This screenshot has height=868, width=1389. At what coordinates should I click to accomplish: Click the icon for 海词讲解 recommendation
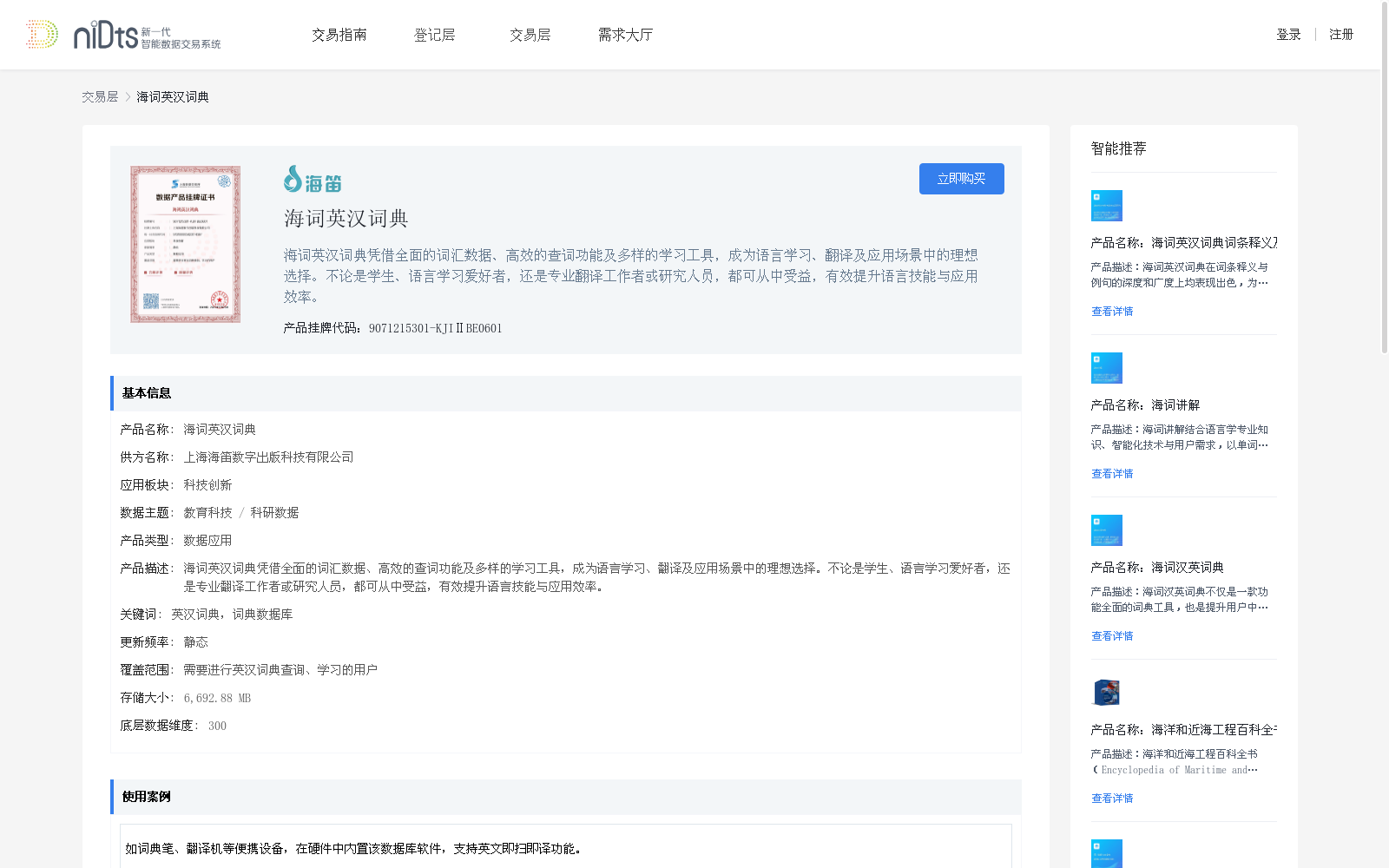tap(1107, 368)
